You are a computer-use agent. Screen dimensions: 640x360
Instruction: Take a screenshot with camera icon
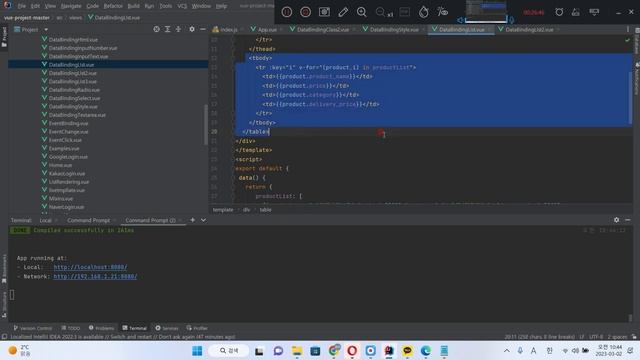tap(324, 12)
